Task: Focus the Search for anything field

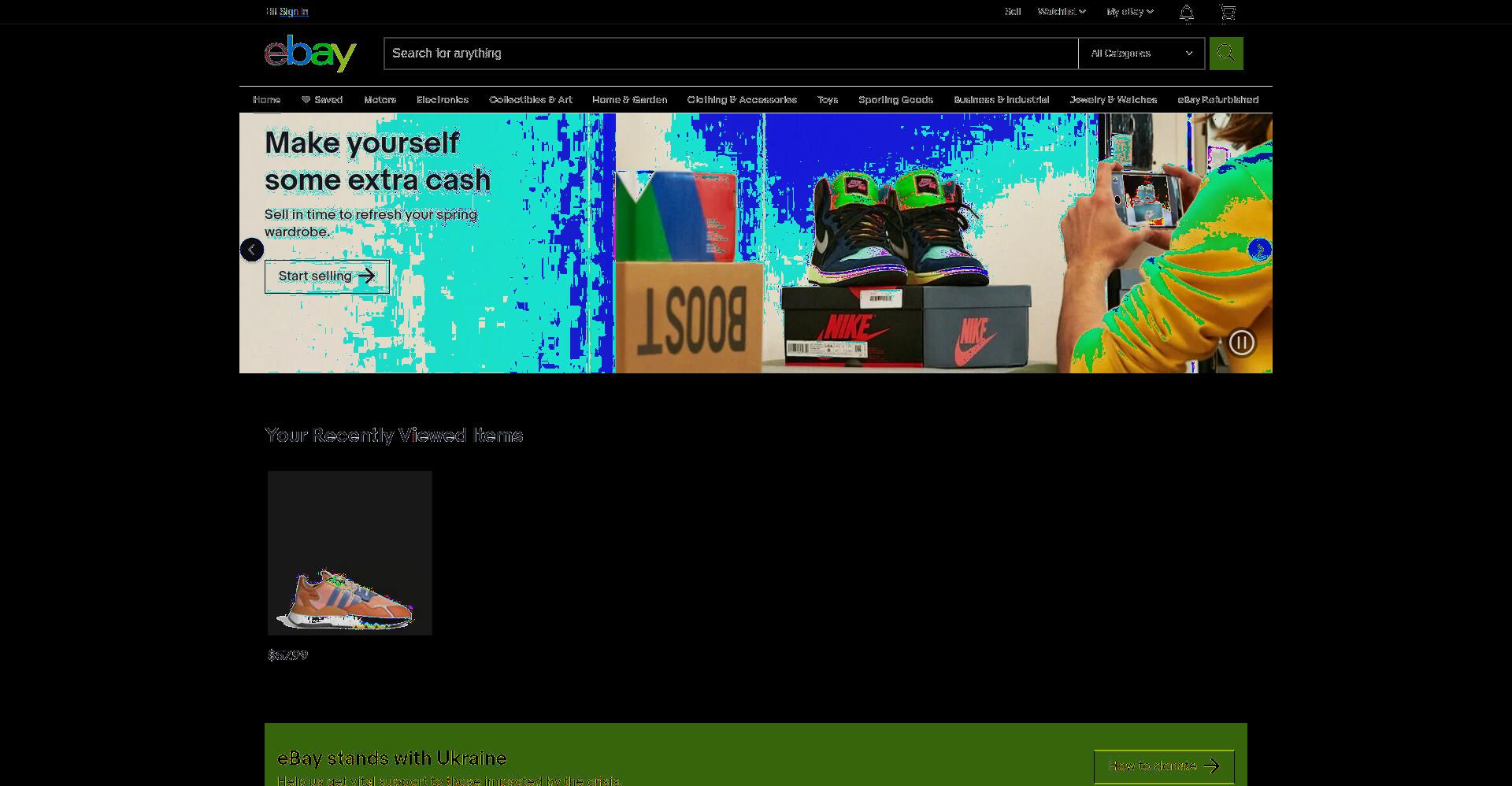Action: [731, 54]
